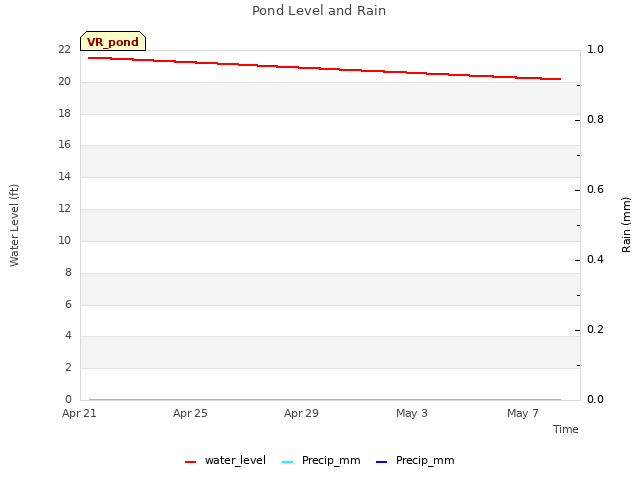
Task: Click the 14 label on water level axis
Action: [64, 176]
